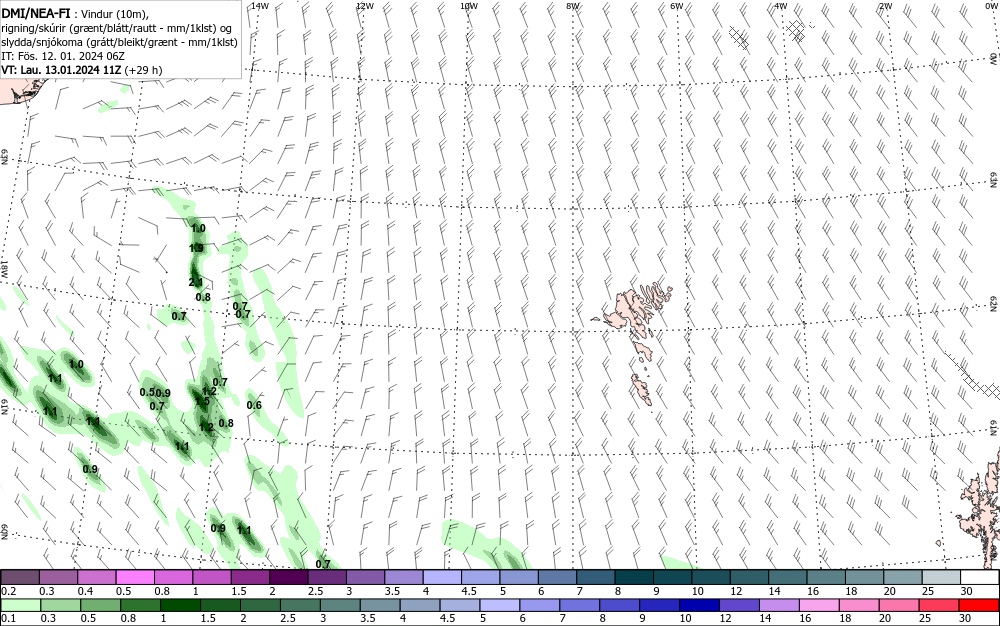
Task: Select the medium green swatch labeled 0.5
Action: pos(100,605)
